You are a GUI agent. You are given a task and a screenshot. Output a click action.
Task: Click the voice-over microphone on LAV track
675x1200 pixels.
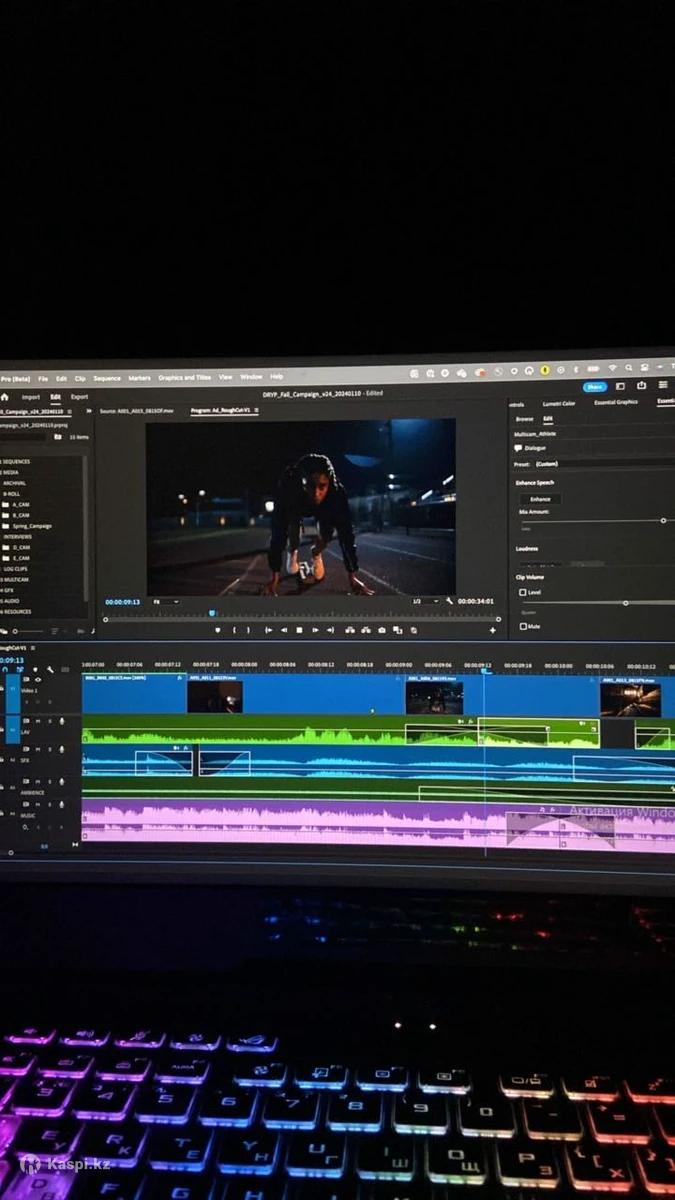click(62, 721)
